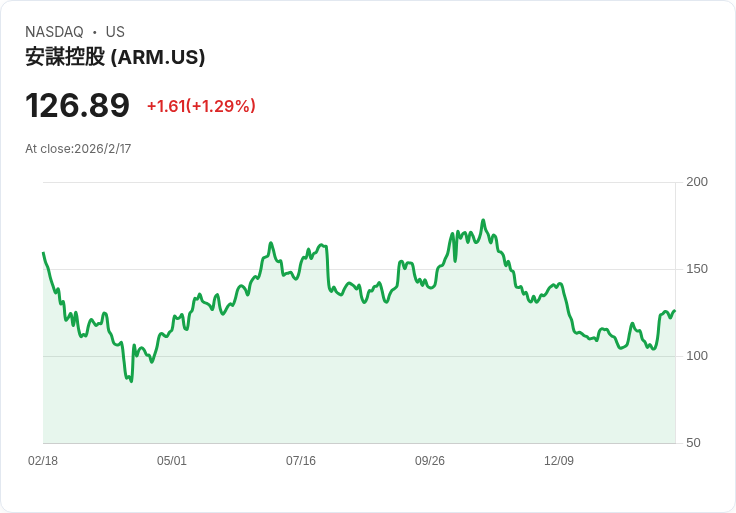Click the 12/09 date axis label

(x=559, y=461)
